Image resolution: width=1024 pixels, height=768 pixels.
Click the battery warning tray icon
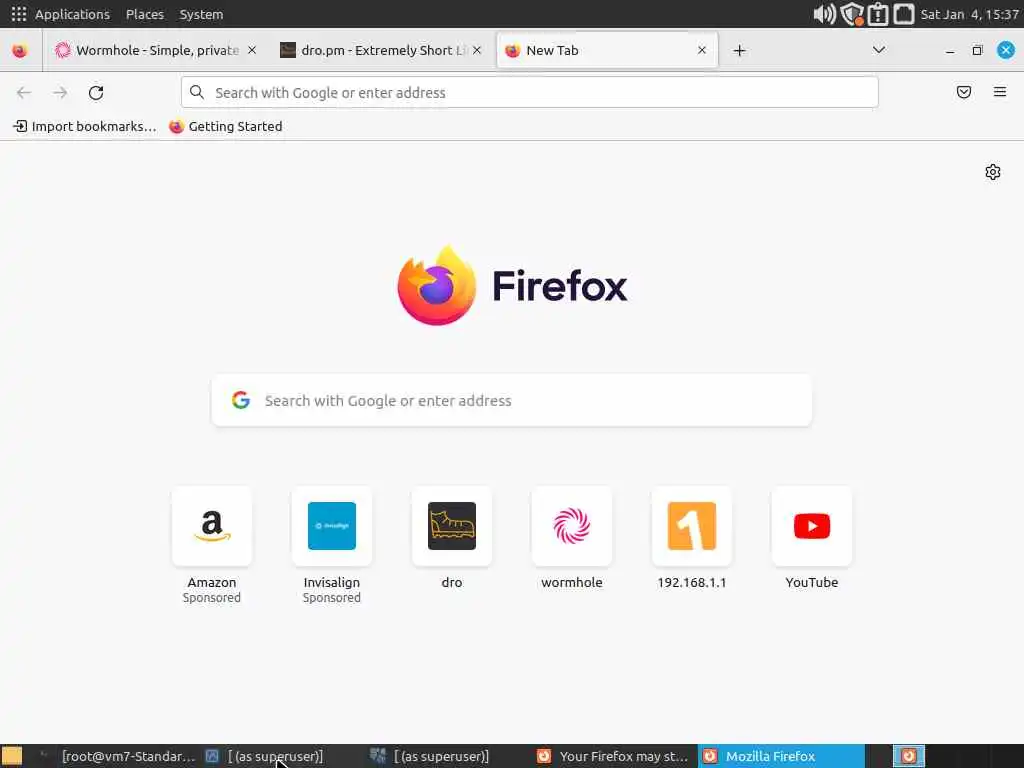pyautogui.click(x=878, y=14)
